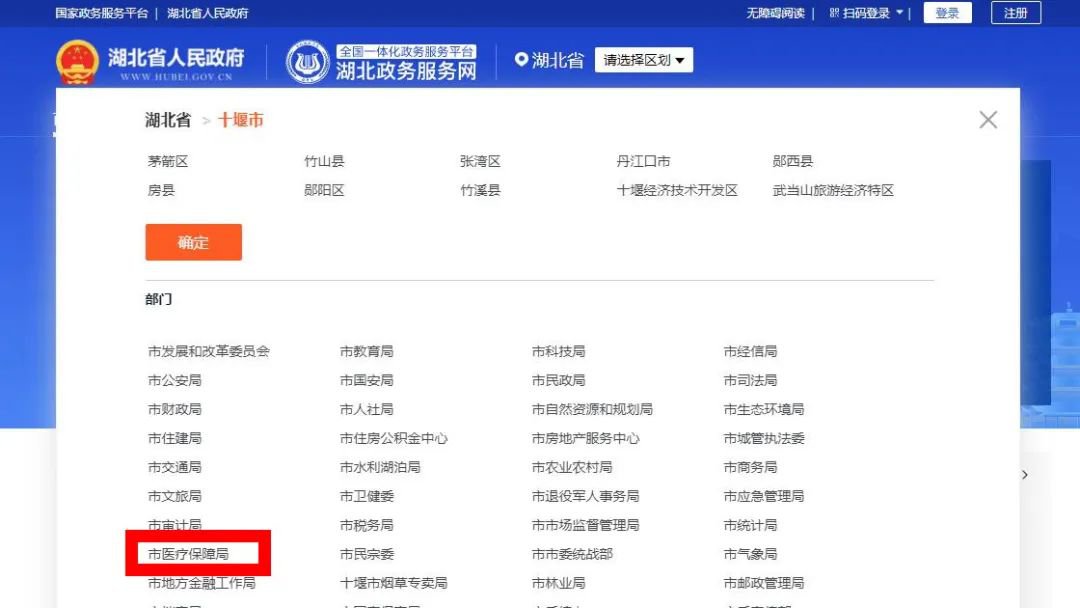The height and width of the screenshot is (608, 1080).
Task: Choose department 市卫健委
Action: 366,496
